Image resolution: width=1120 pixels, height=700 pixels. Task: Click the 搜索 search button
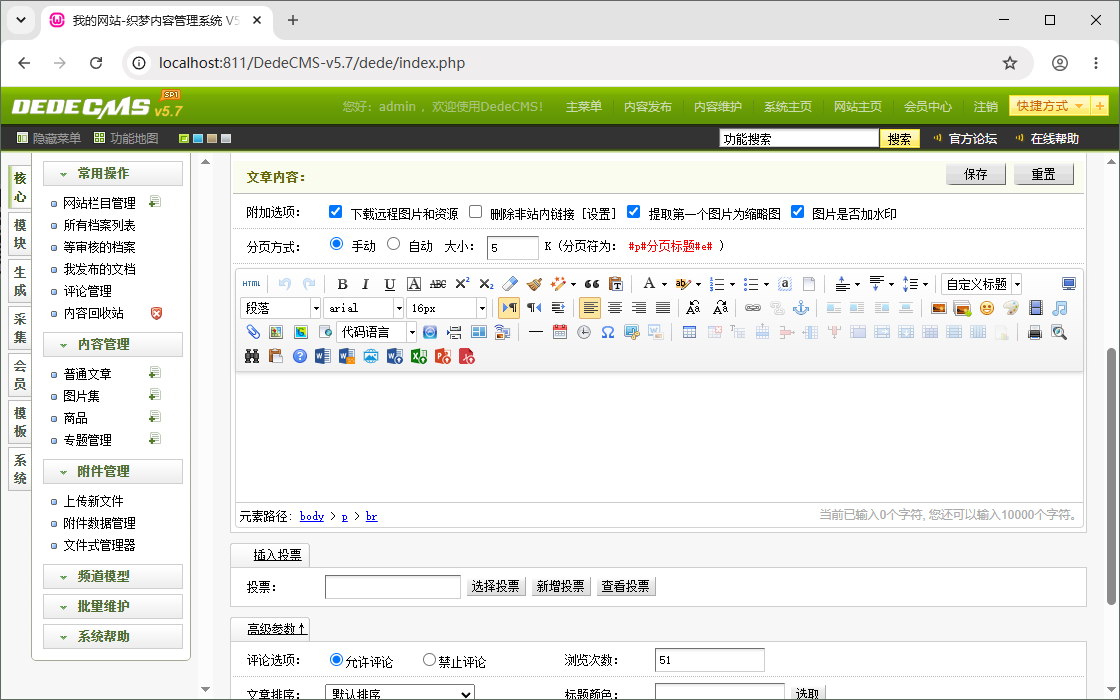899,139
